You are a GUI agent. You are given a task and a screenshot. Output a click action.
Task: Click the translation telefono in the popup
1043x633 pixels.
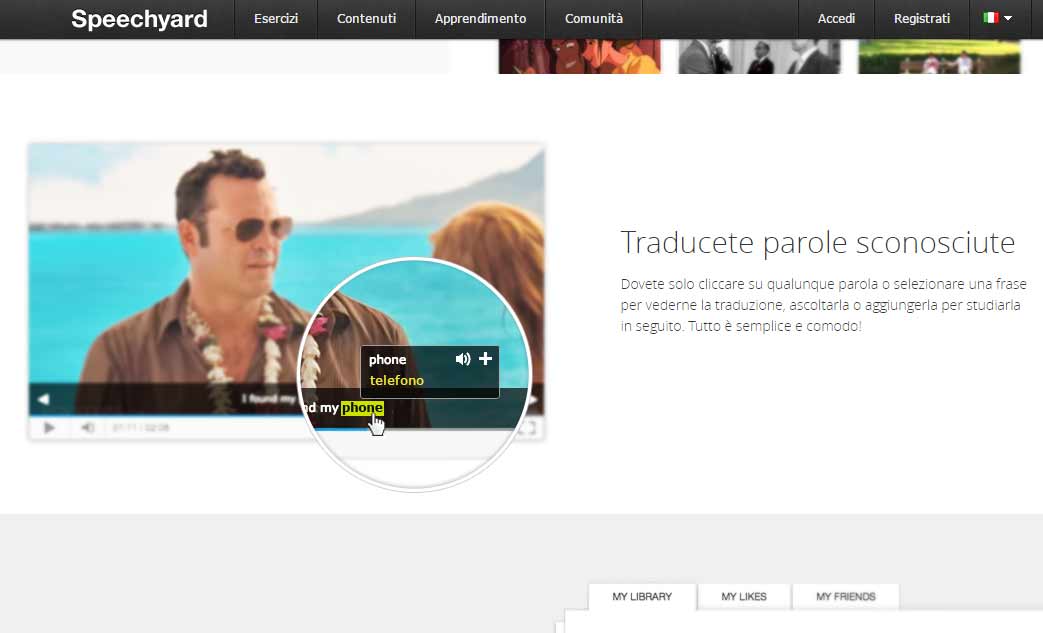click(396, 380)
